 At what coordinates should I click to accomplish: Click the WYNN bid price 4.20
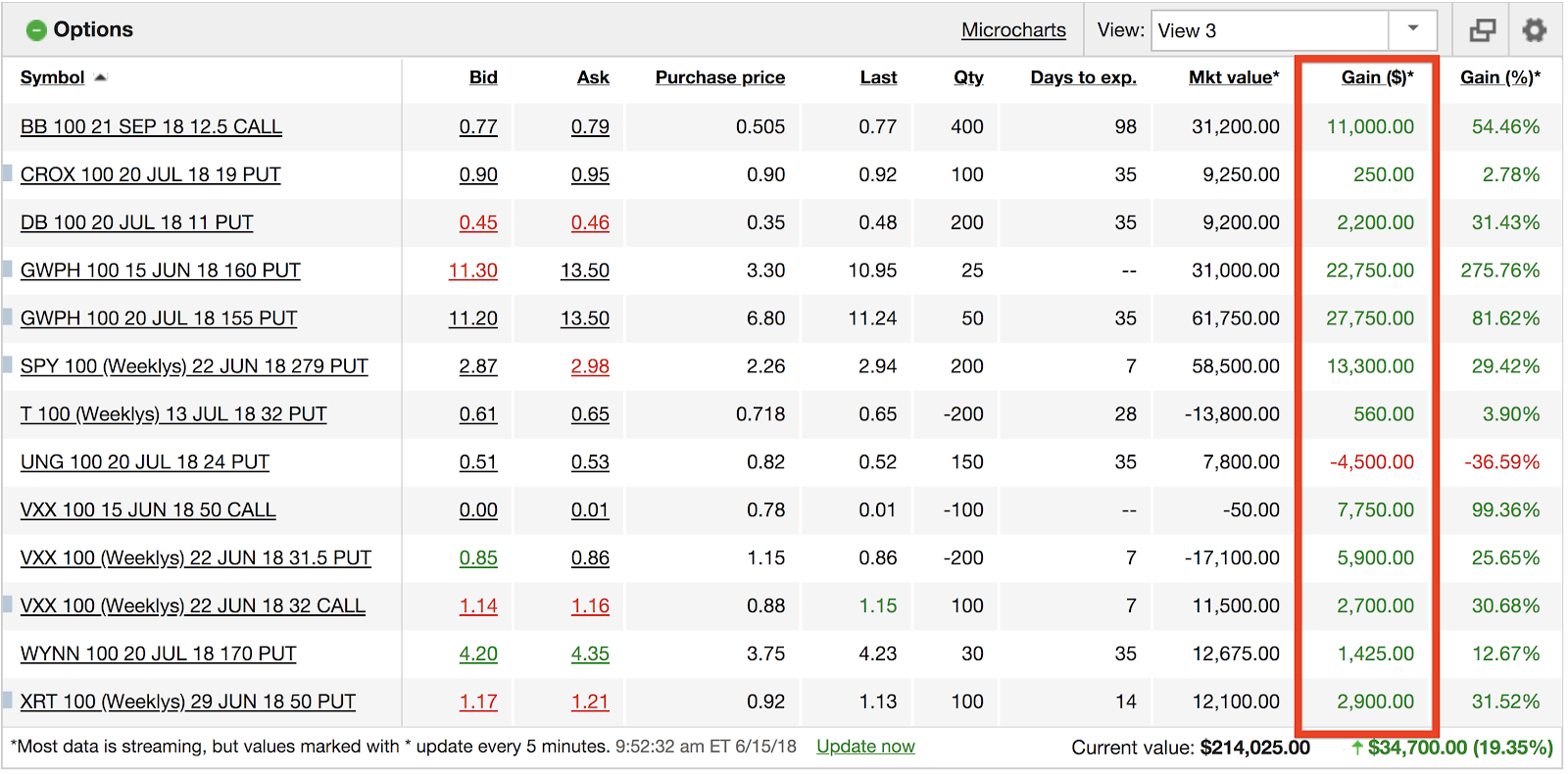pos(478,653)
